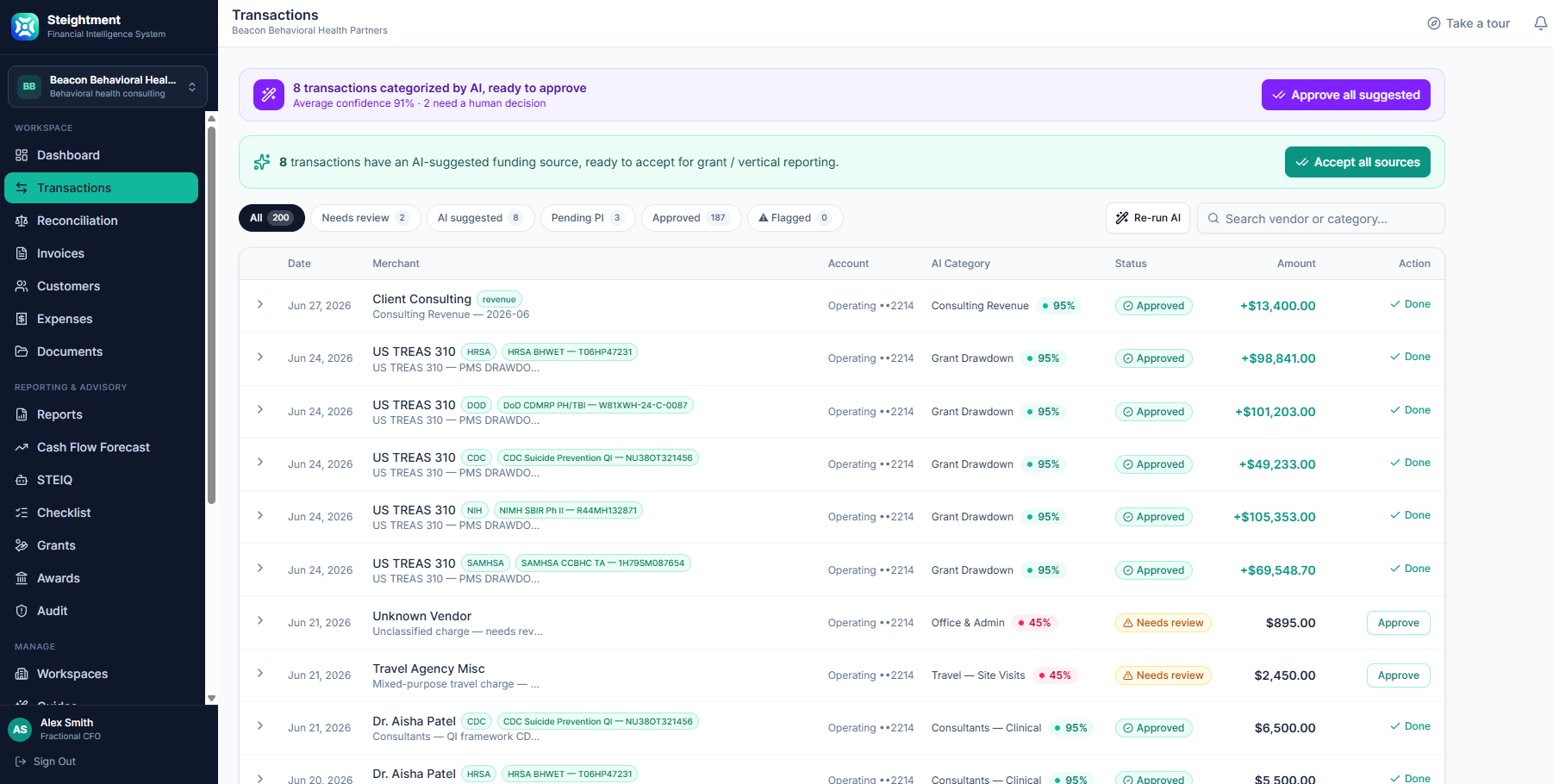The image size is (1553, 784).
Task: Approve the Unknown Vendor $895.00 transaction
Action: [x=1398, y=623]
